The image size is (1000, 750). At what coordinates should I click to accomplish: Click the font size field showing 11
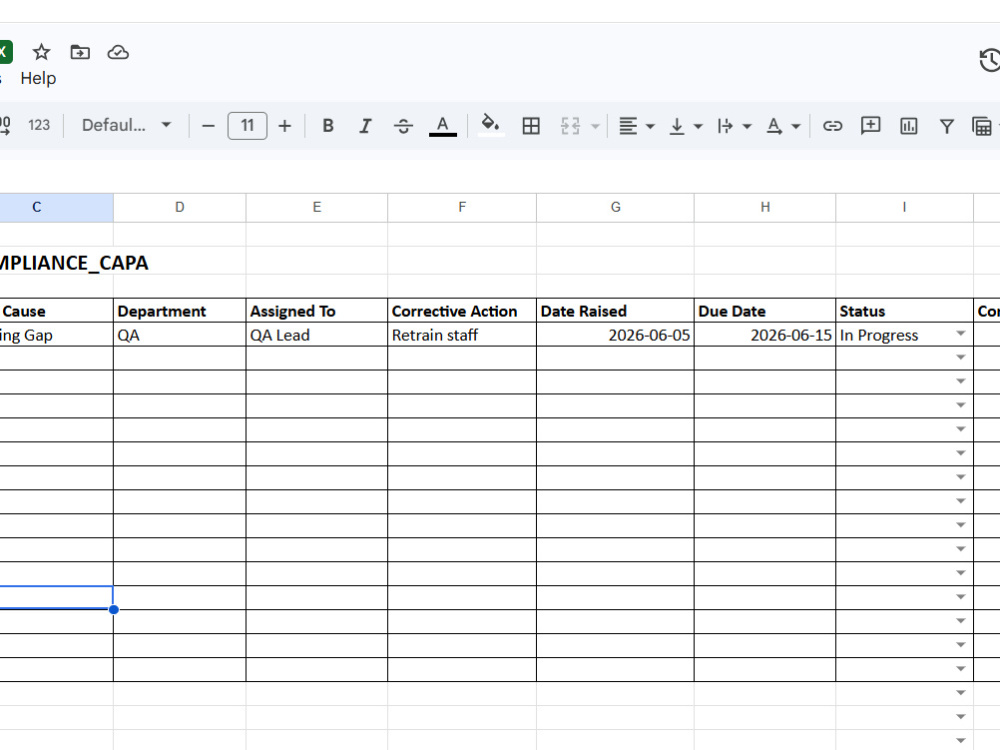247,126
